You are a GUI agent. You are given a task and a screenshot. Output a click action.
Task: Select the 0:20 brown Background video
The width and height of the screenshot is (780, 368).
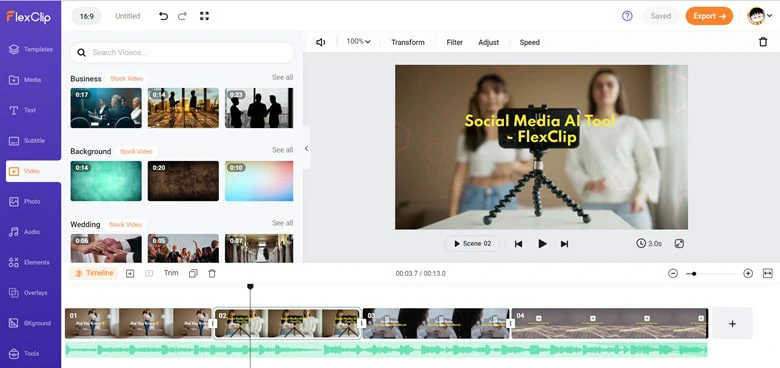pos(183,181)
